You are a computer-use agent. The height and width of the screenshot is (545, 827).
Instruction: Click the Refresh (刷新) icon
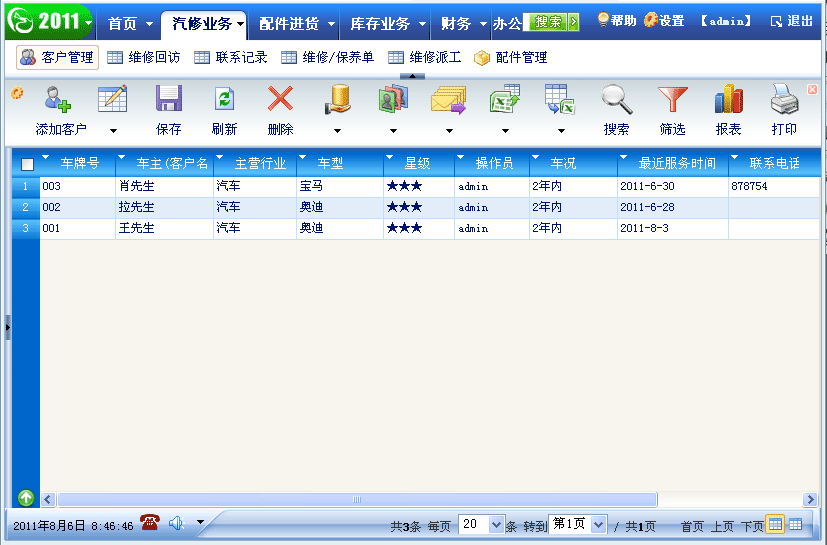tap(225, 99)
